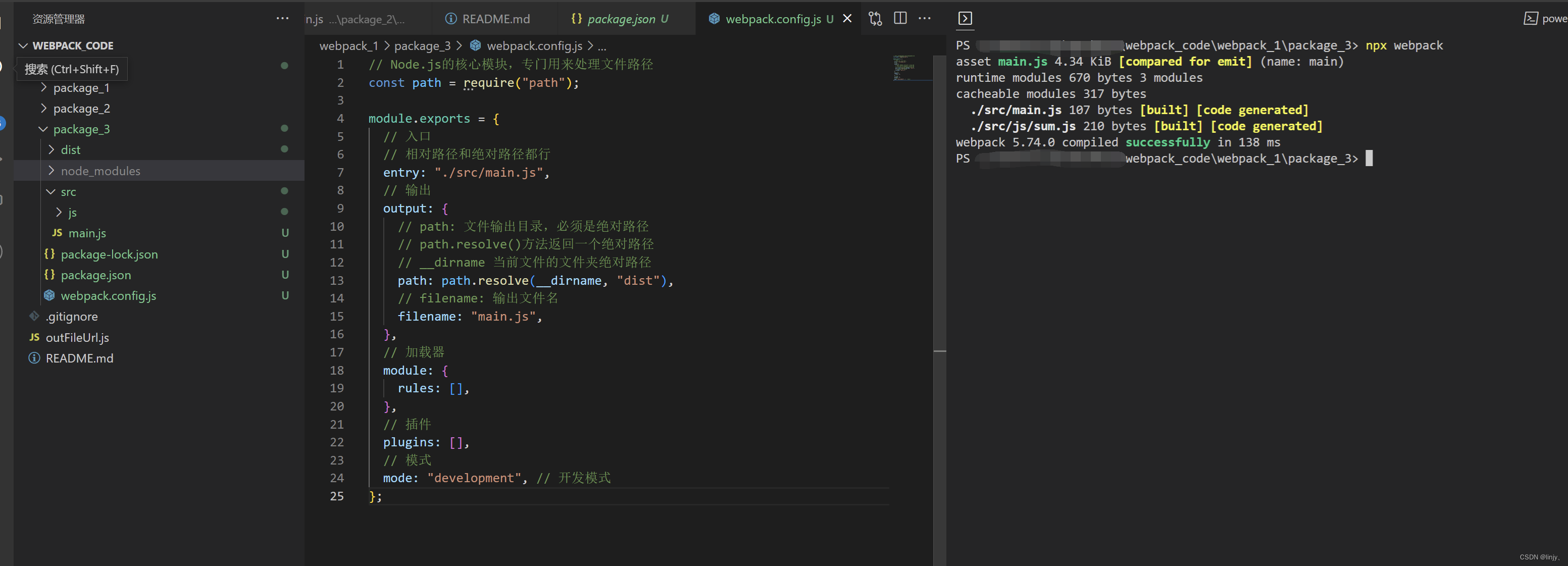1568x566 pixels.
Task: Open the explorer panel more actions ellipsis
Action: pyautogui.click(x=282, y=18)
